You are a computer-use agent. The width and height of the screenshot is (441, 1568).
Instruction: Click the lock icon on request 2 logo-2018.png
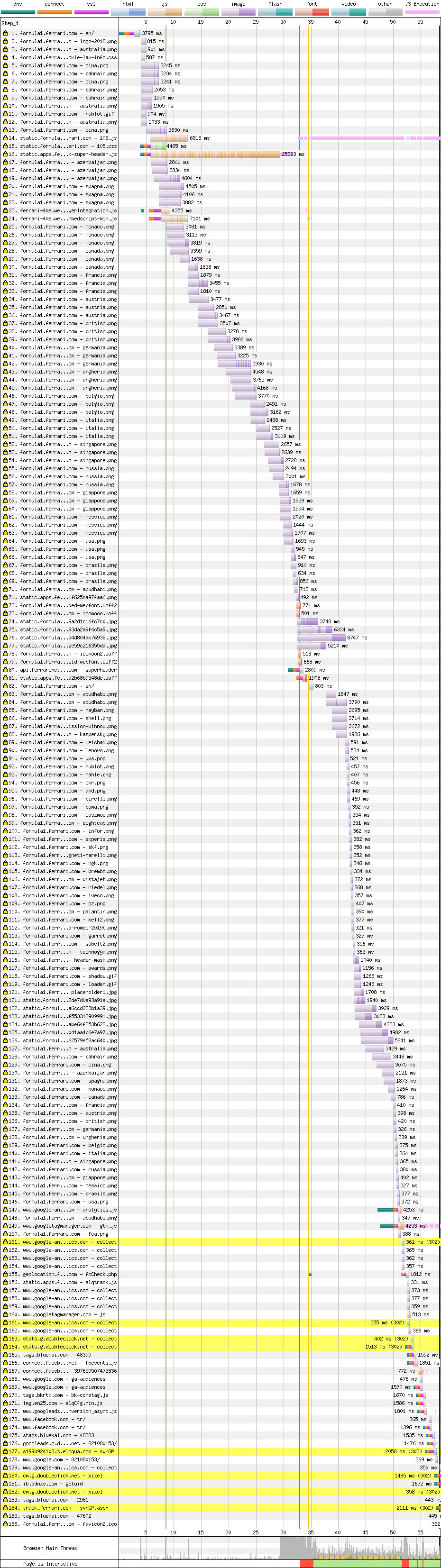pyautogui.click(x=6, y=41)
